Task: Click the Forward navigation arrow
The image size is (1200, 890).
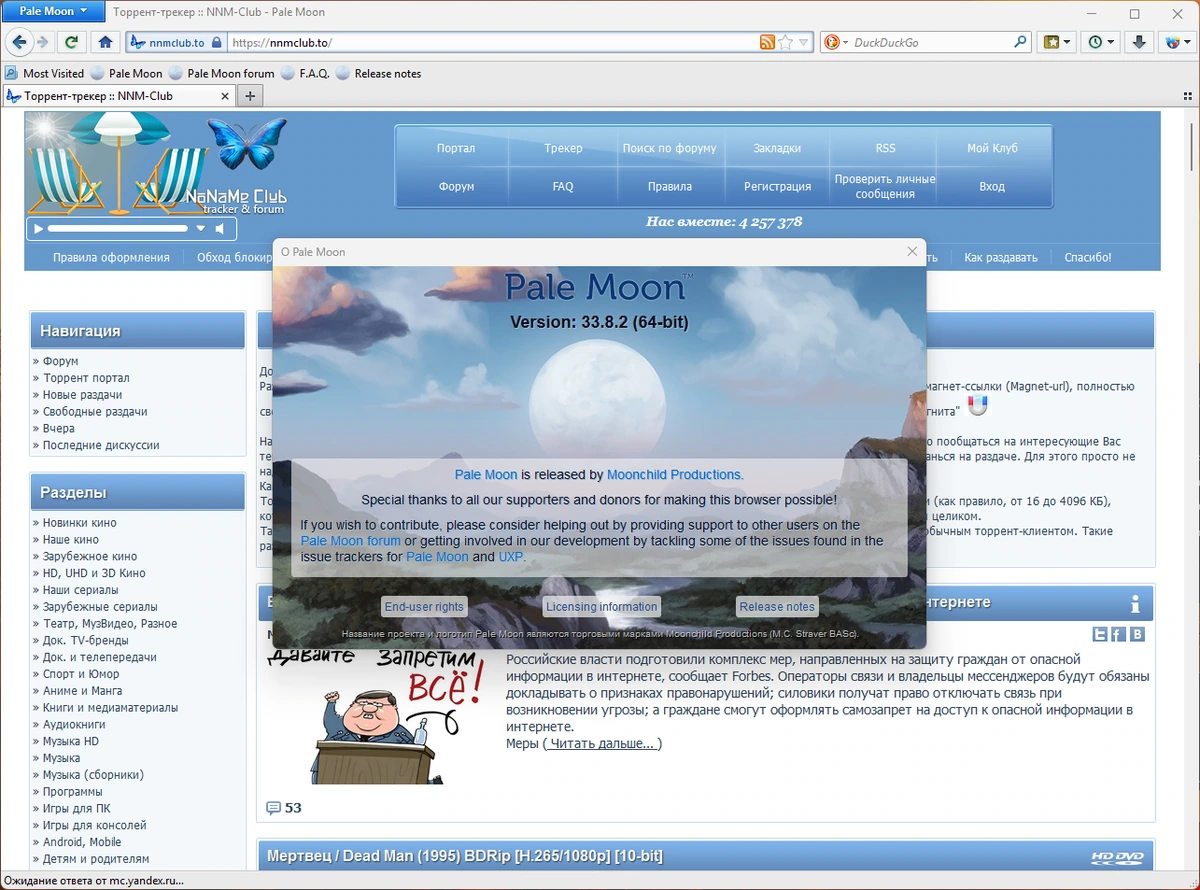Action: [x=42, y=42]
